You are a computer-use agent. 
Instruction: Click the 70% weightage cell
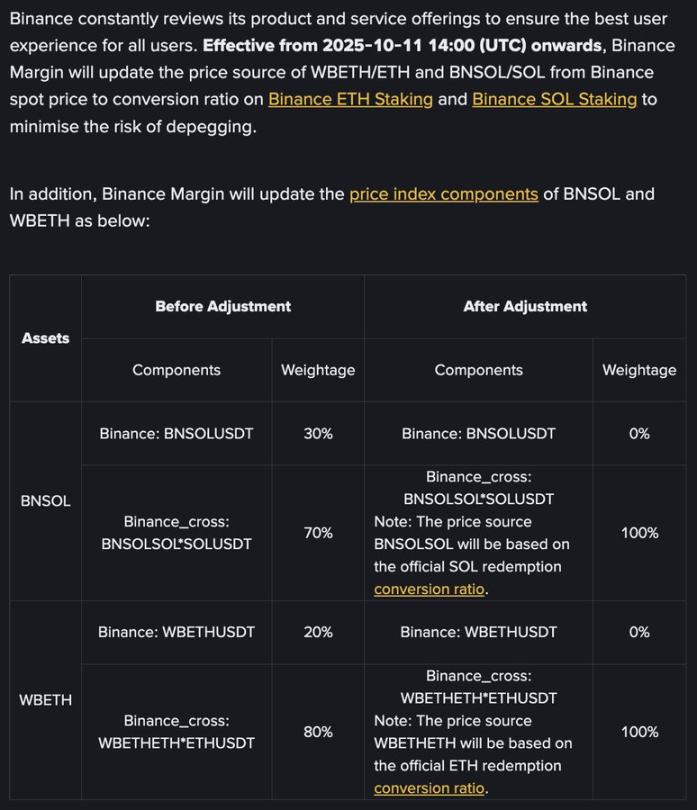[x=318, y=533]
